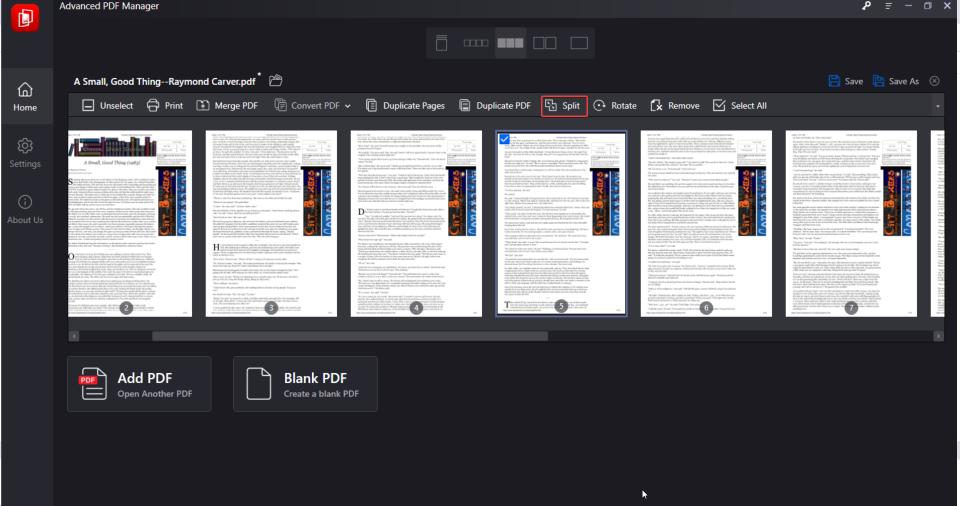Click the Select All checkbox button
960x506 pixels.
click(x=740, y=105)
